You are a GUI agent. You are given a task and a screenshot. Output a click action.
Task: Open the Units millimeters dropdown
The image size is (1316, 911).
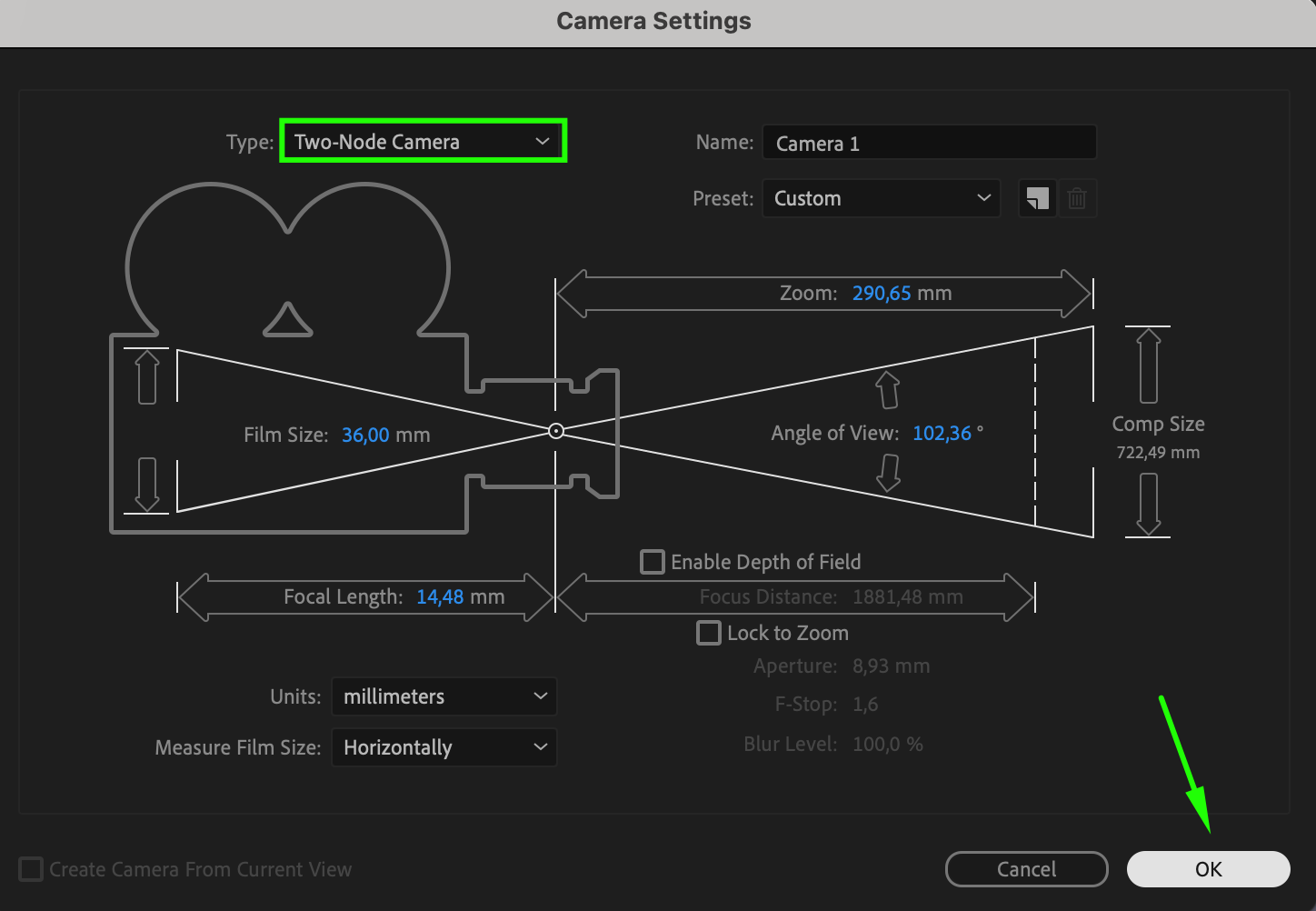click(x=444, y=696)
